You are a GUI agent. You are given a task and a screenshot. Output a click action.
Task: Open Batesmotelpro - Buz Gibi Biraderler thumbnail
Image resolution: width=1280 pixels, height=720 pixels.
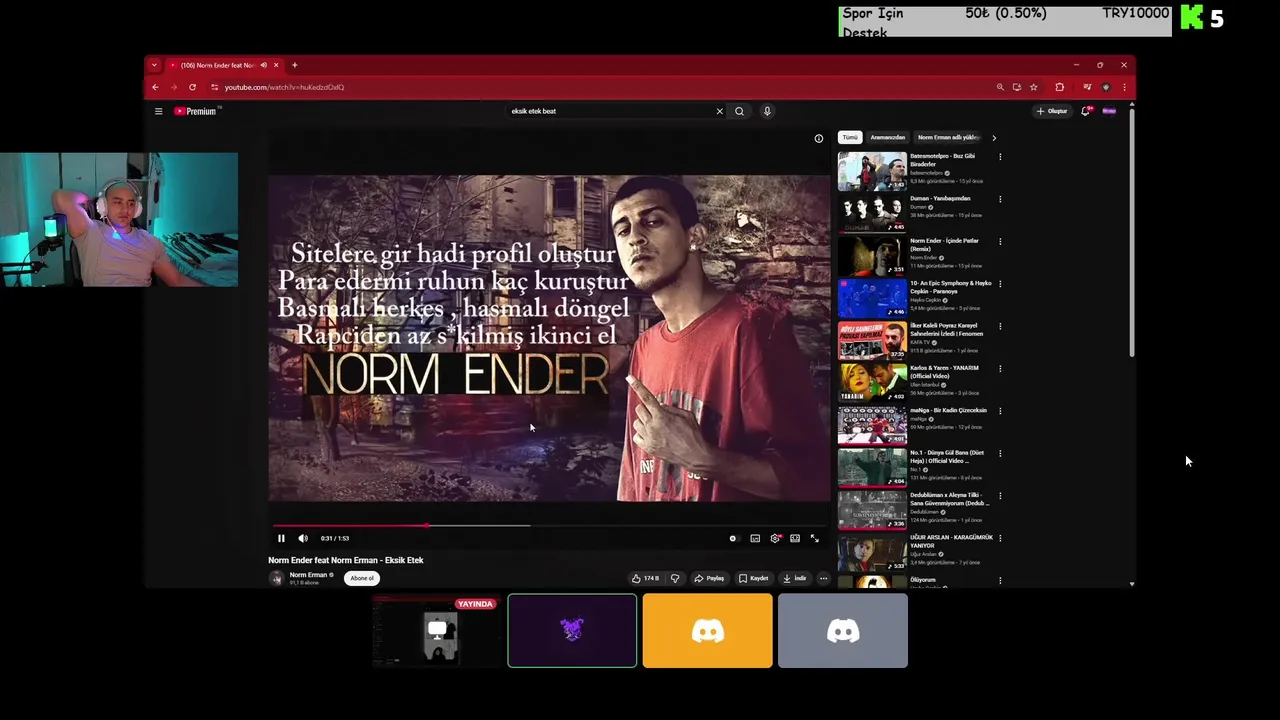[872, 171]
